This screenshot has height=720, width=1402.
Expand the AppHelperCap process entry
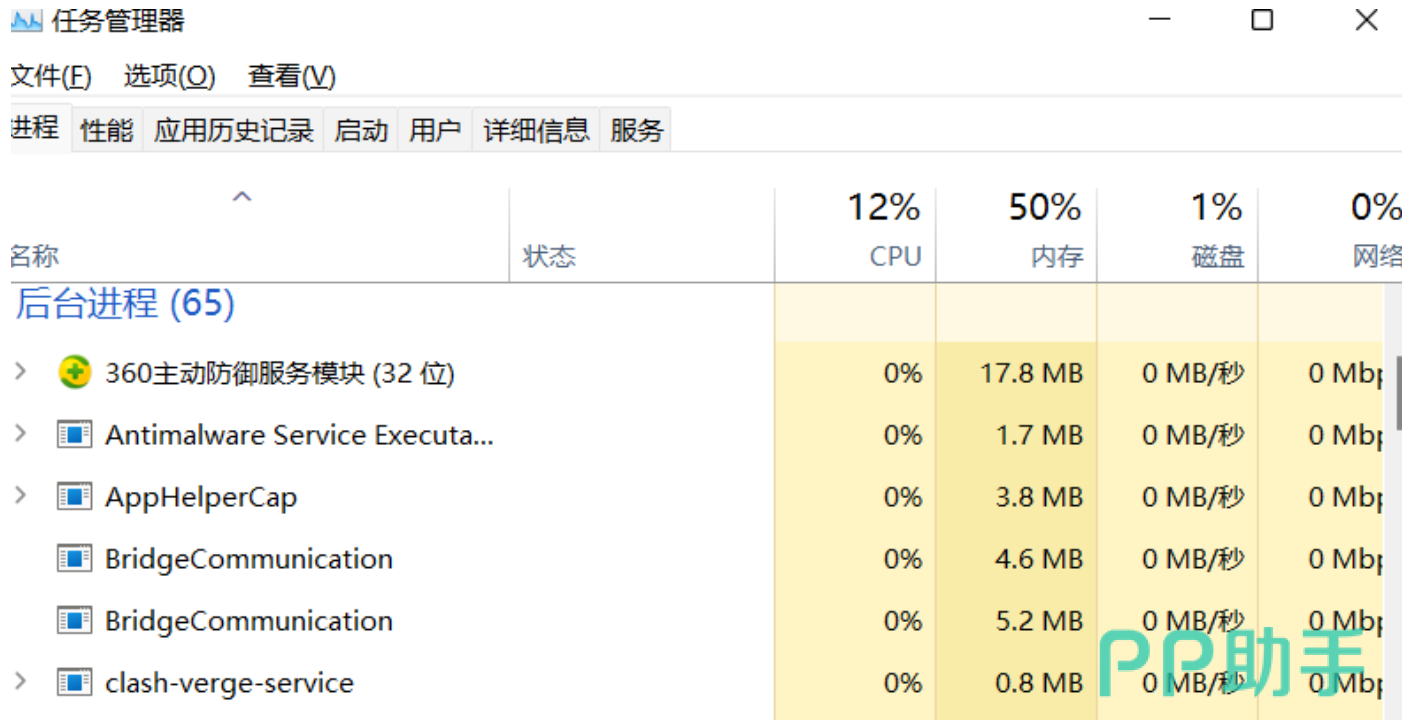(20, 496)
